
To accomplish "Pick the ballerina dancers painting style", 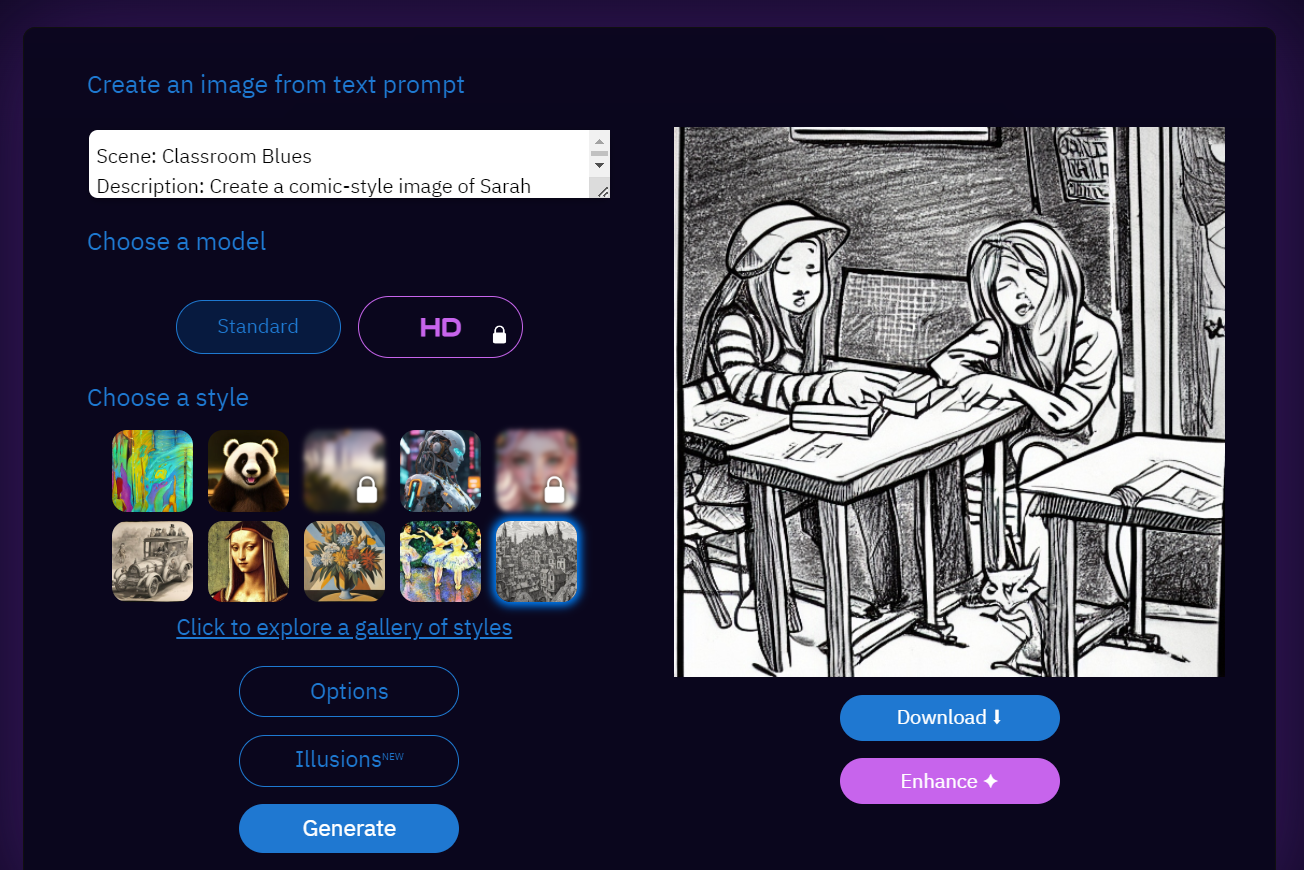I will (x=440, y=561).
